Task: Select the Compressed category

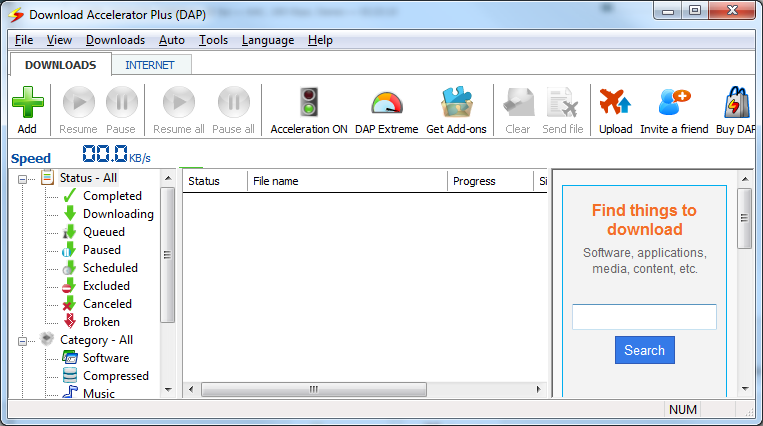Action: (x=116, y=376)
